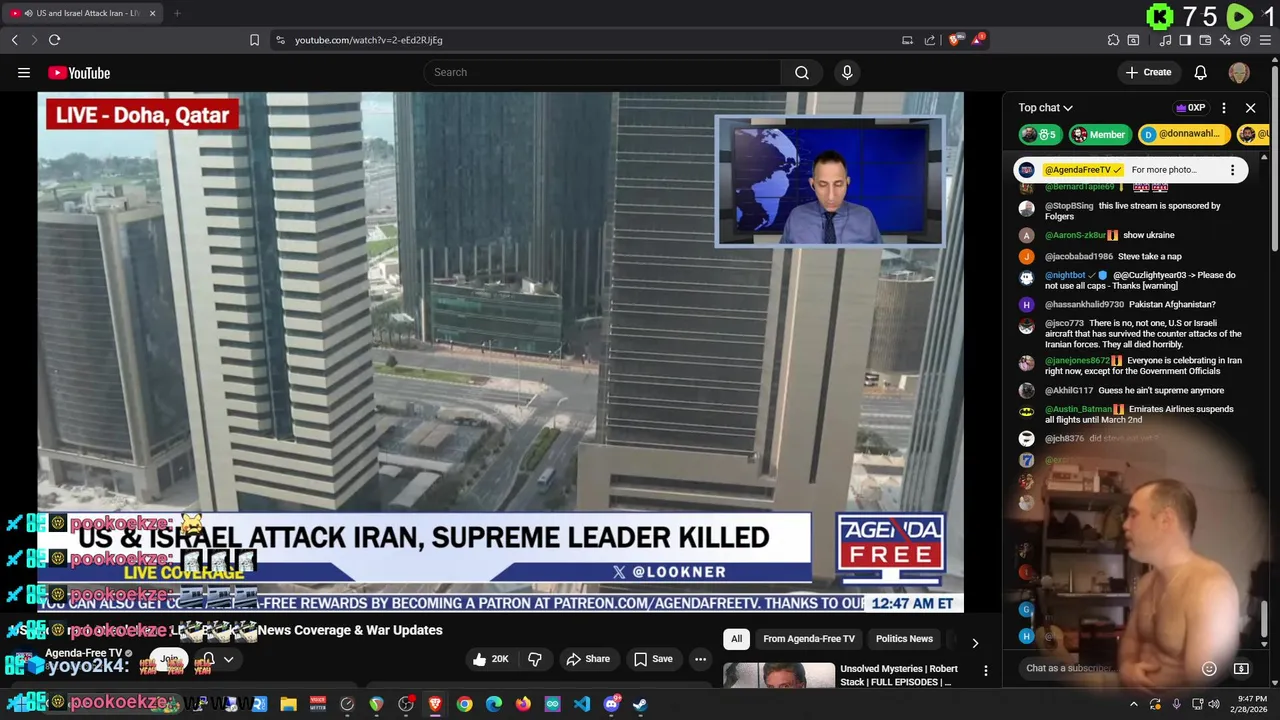
Task: Open Discord from taskbar
Action: [611, 704]
